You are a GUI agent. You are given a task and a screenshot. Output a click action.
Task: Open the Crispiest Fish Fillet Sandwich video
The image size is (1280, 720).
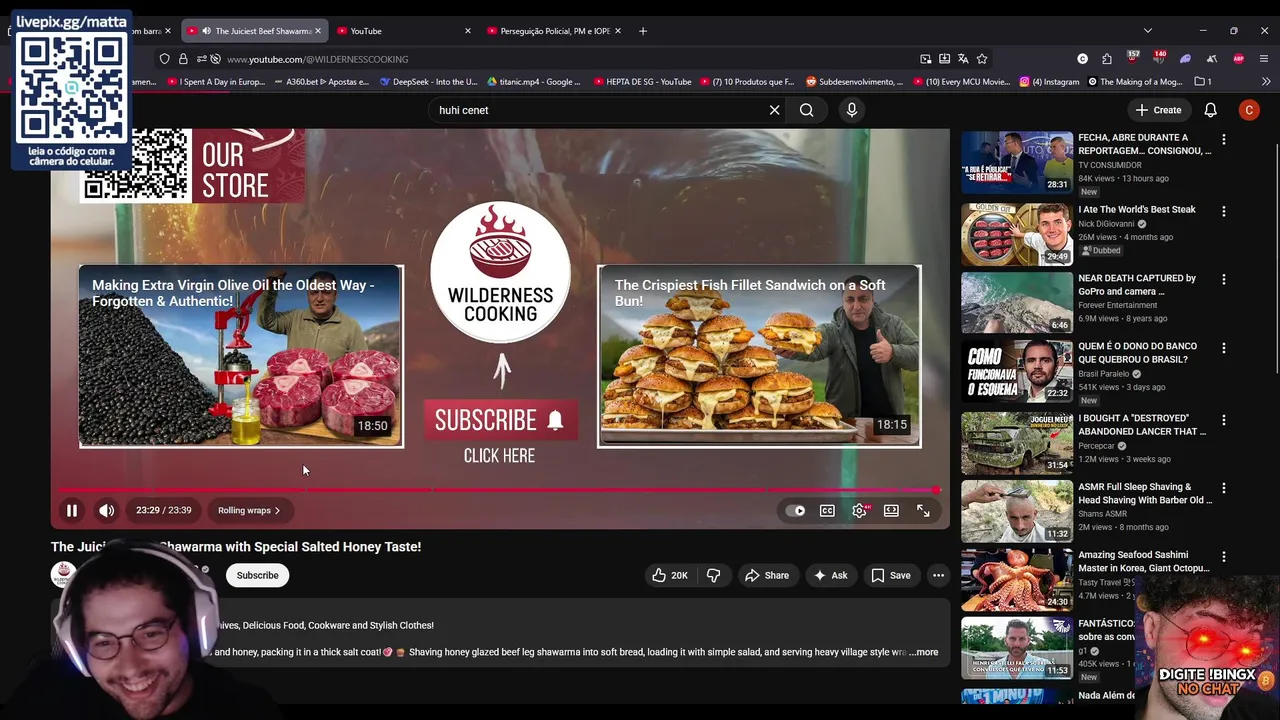click(759, 356)
